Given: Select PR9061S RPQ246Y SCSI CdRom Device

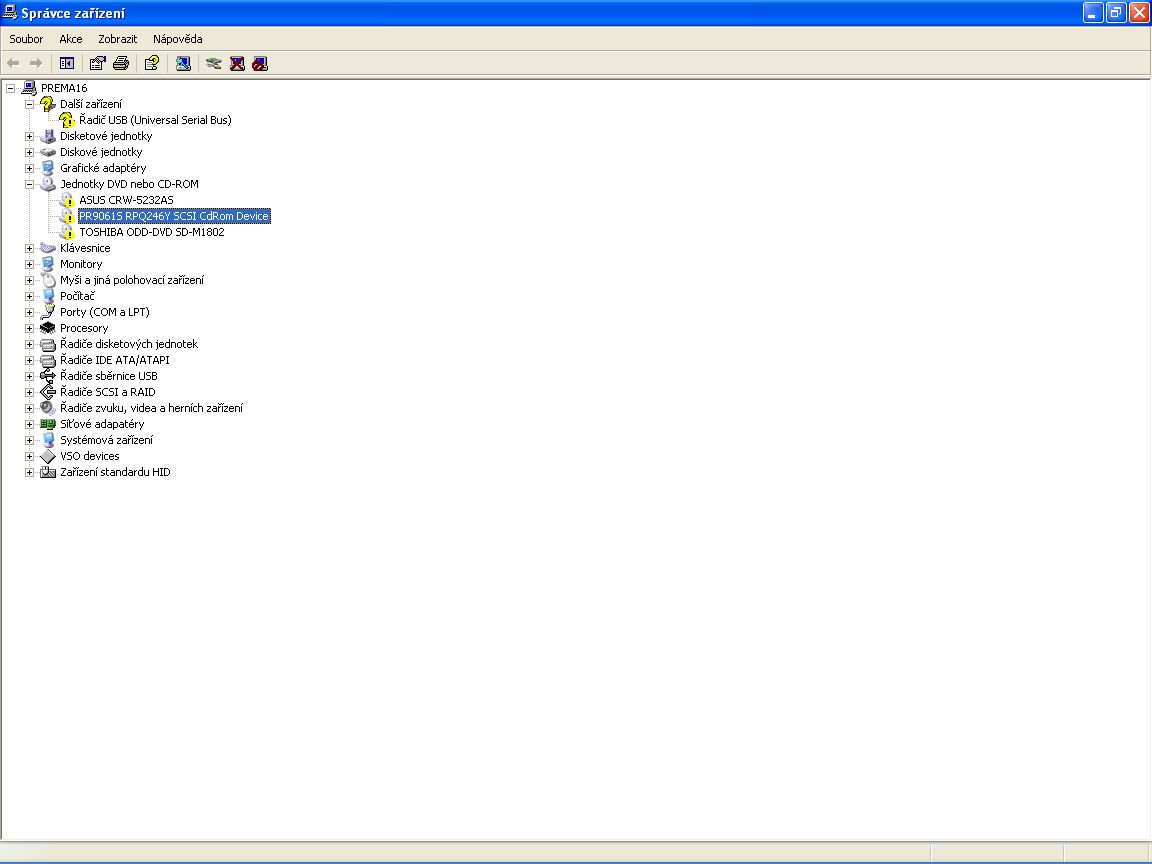Looking at the screenshot, I should [x=174, y=216].
